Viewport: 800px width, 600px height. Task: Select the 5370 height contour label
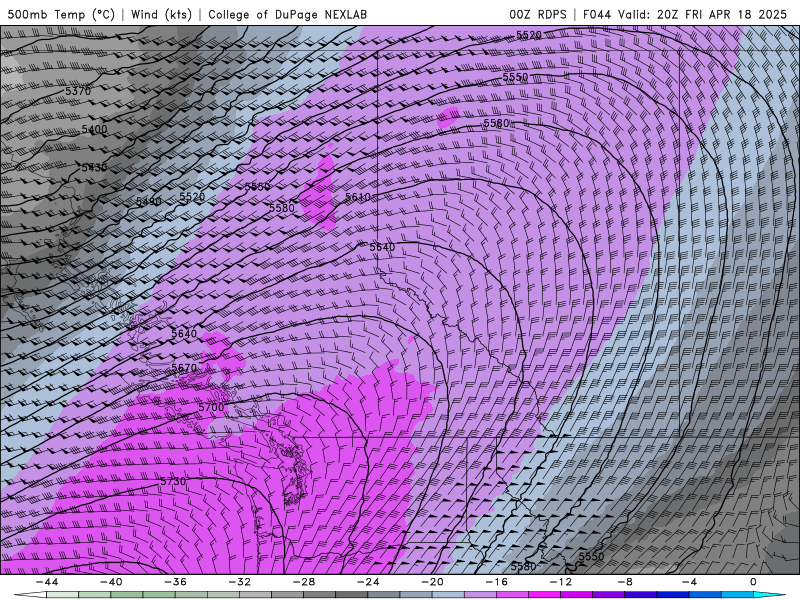(78, 91)
